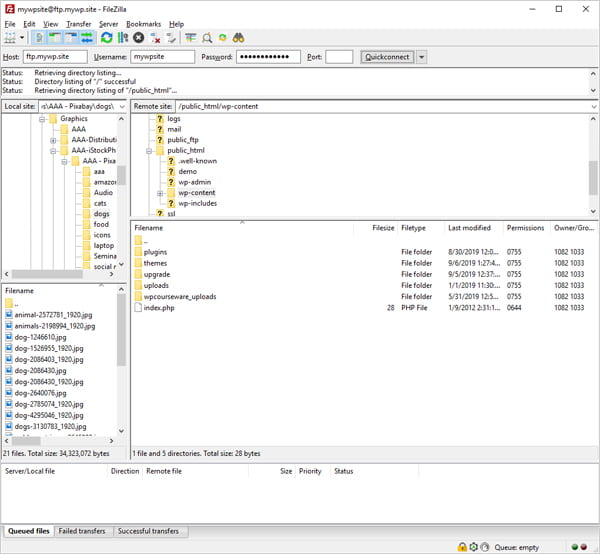Select local file dogs-3130783_1920.jpg

(51, 426)
